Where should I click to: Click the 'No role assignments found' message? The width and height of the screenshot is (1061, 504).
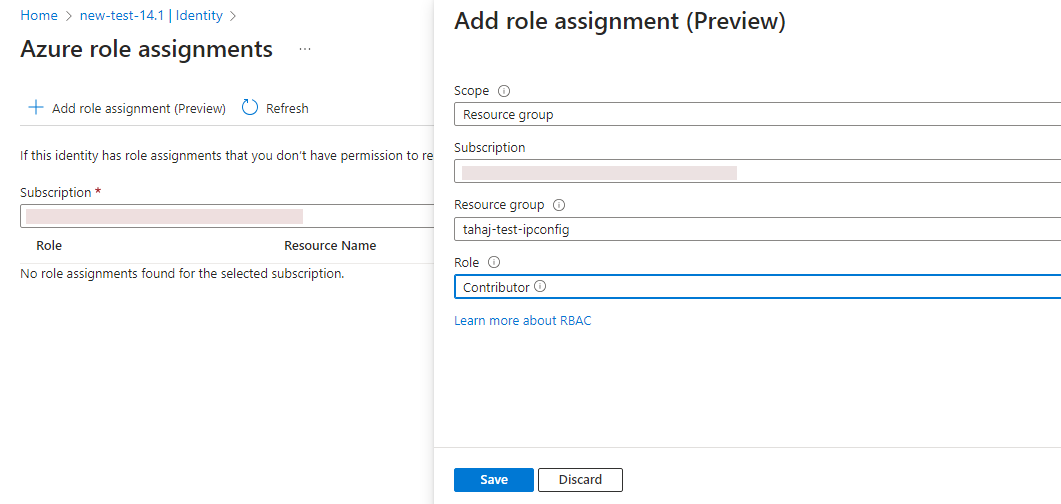[x=182, y=274]
